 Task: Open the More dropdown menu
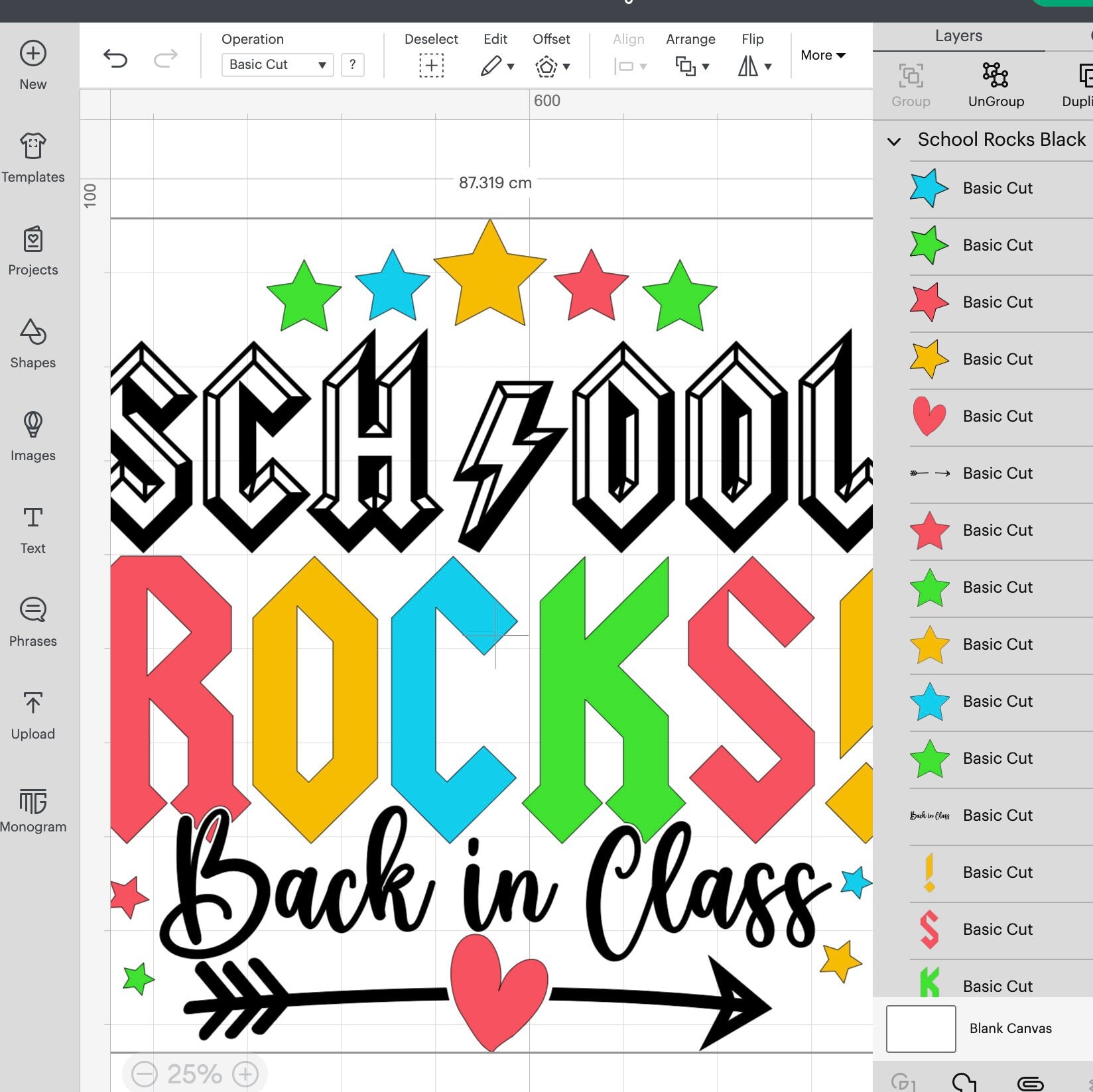click(822, 56)
